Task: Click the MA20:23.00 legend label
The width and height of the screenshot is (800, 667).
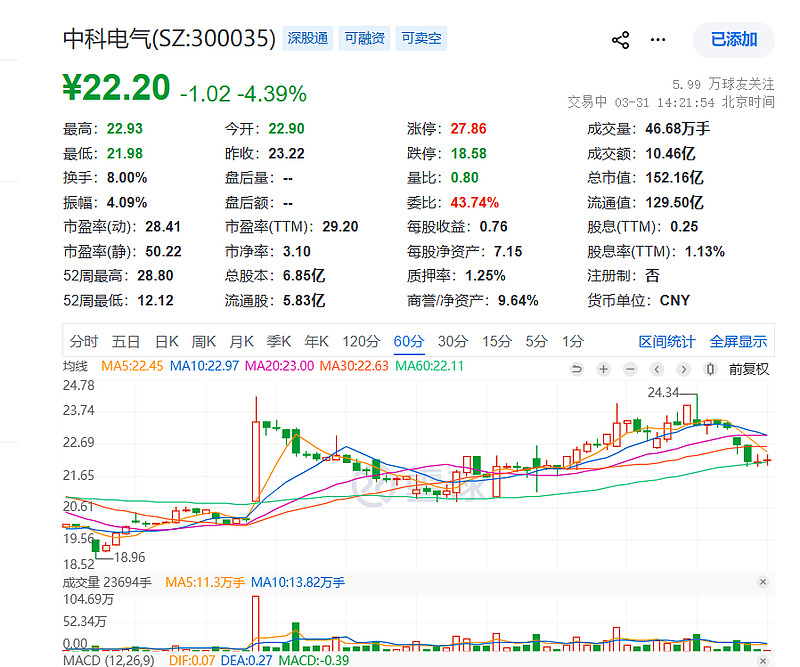Action: click(279, 366)
